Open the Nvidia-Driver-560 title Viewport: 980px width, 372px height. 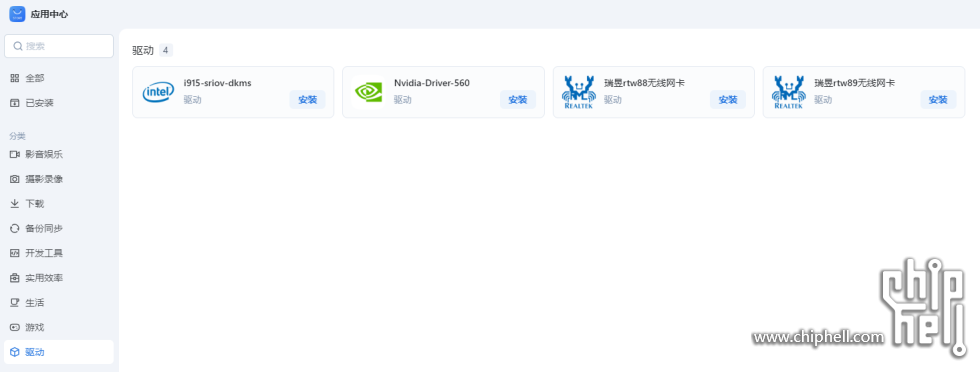432,83
